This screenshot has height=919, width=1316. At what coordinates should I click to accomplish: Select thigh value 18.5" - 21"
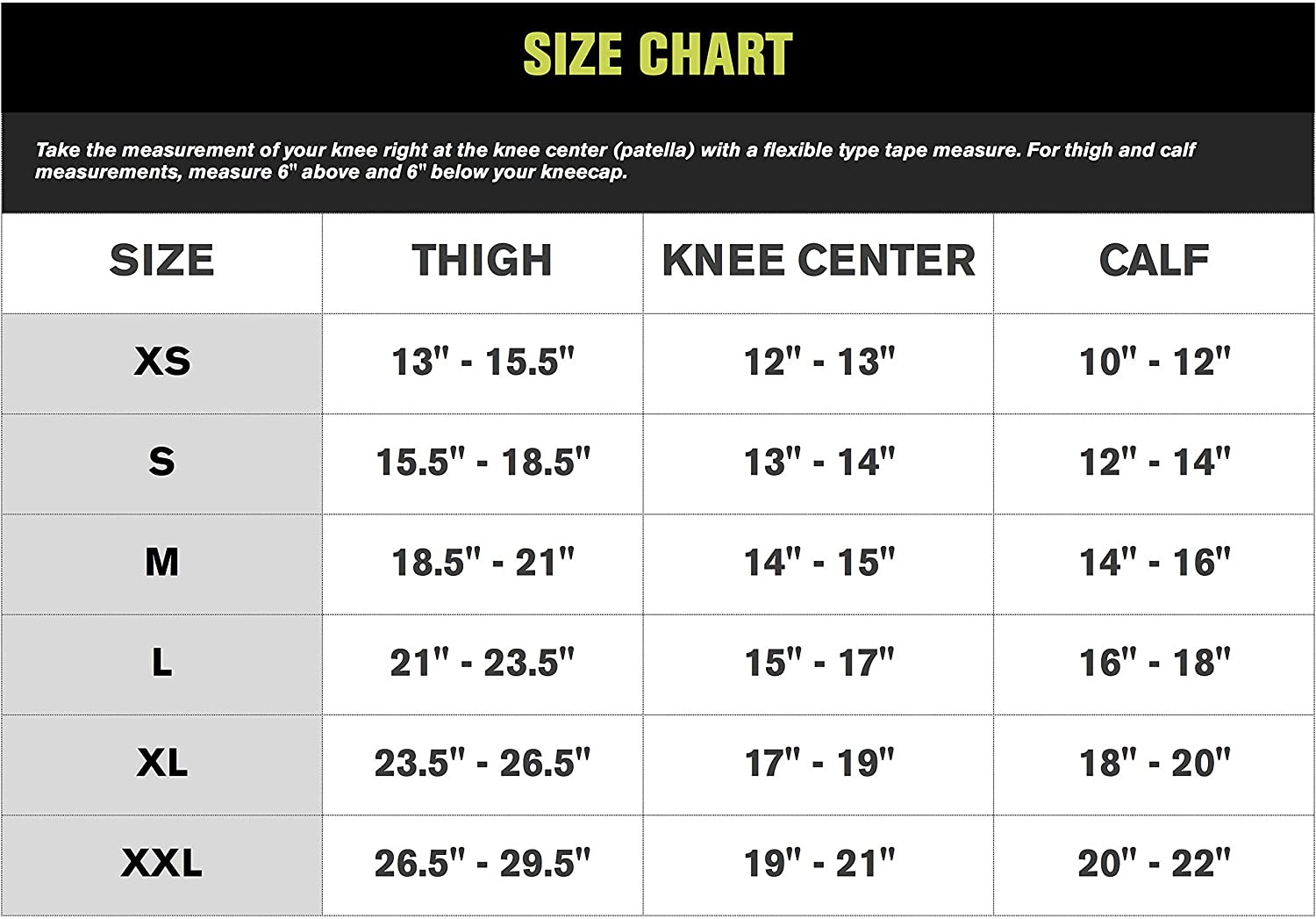point(483,562)
